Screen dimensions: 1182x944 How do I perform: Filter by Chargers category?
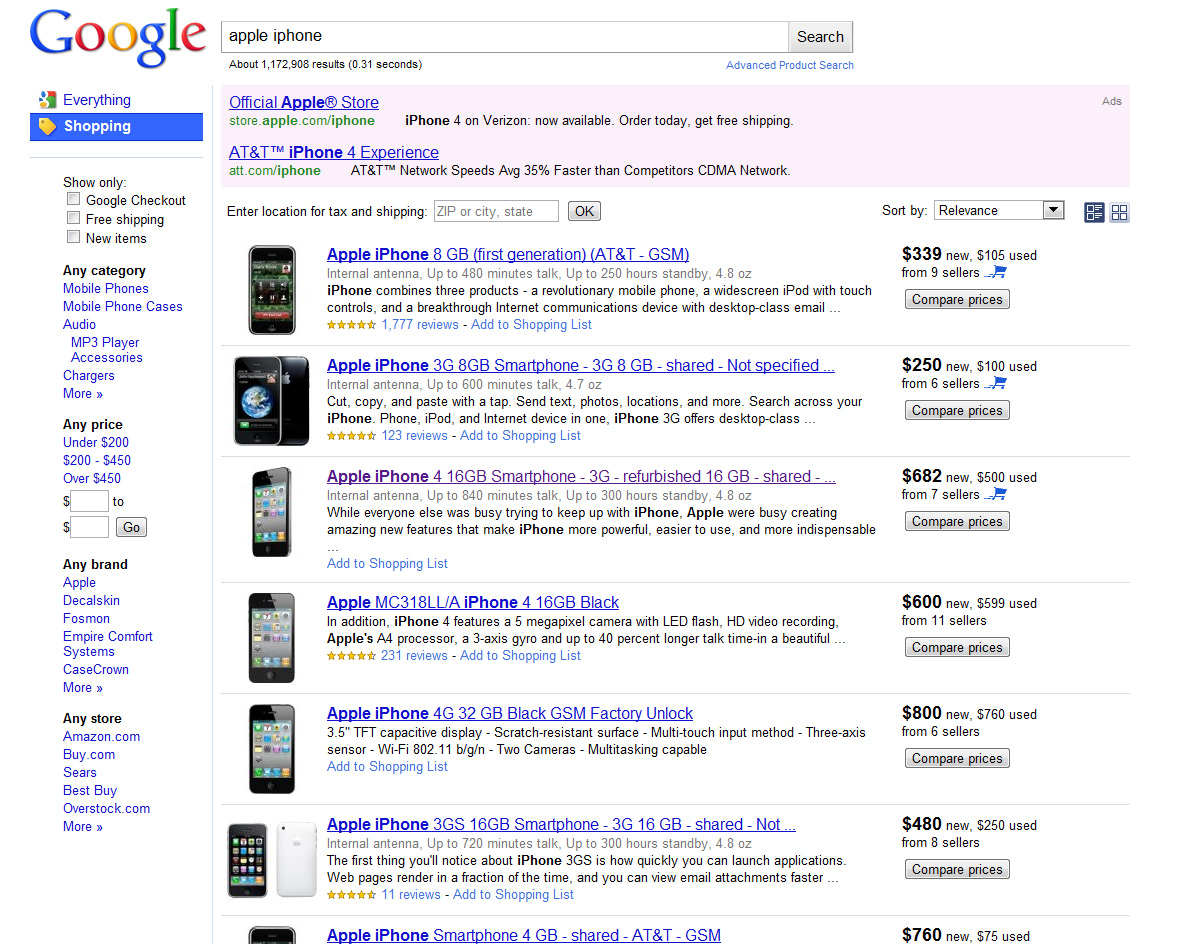pos(89,375)
